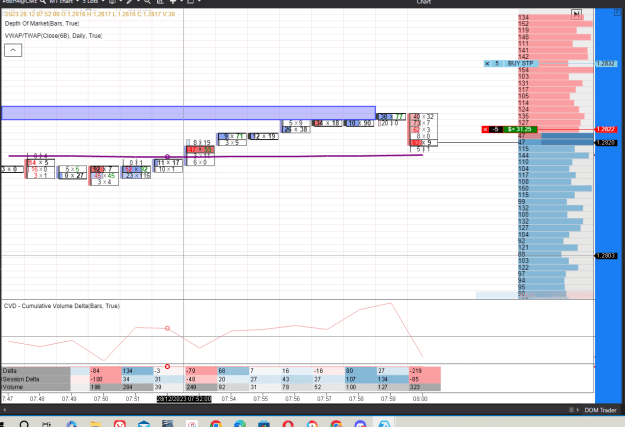Click the 10 x 90 footprint cell
This screenshot has width=625, height=427.
pos(359,123)
